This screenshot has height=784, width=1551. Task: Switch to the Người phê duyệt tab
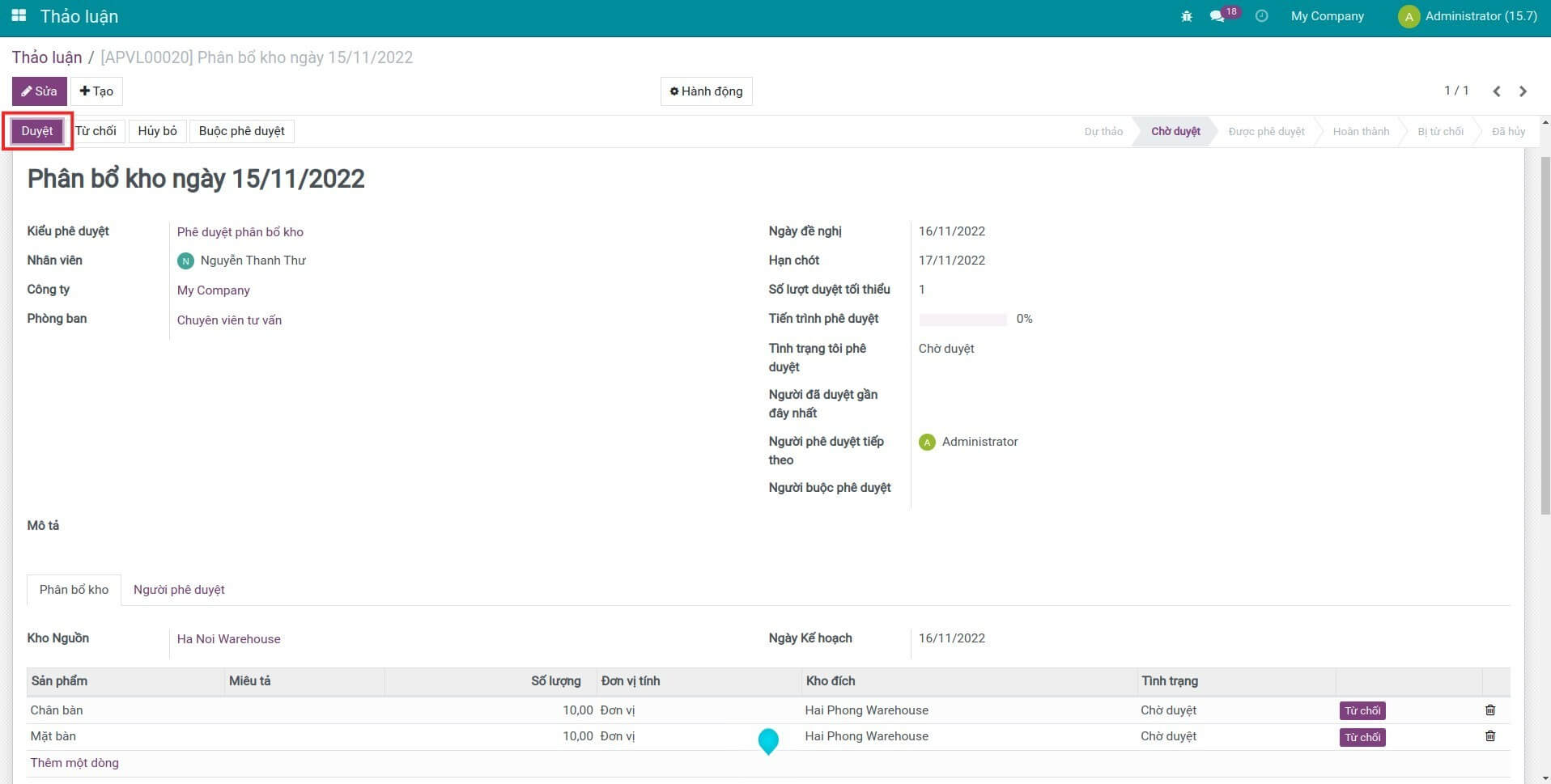coord(179,590)
